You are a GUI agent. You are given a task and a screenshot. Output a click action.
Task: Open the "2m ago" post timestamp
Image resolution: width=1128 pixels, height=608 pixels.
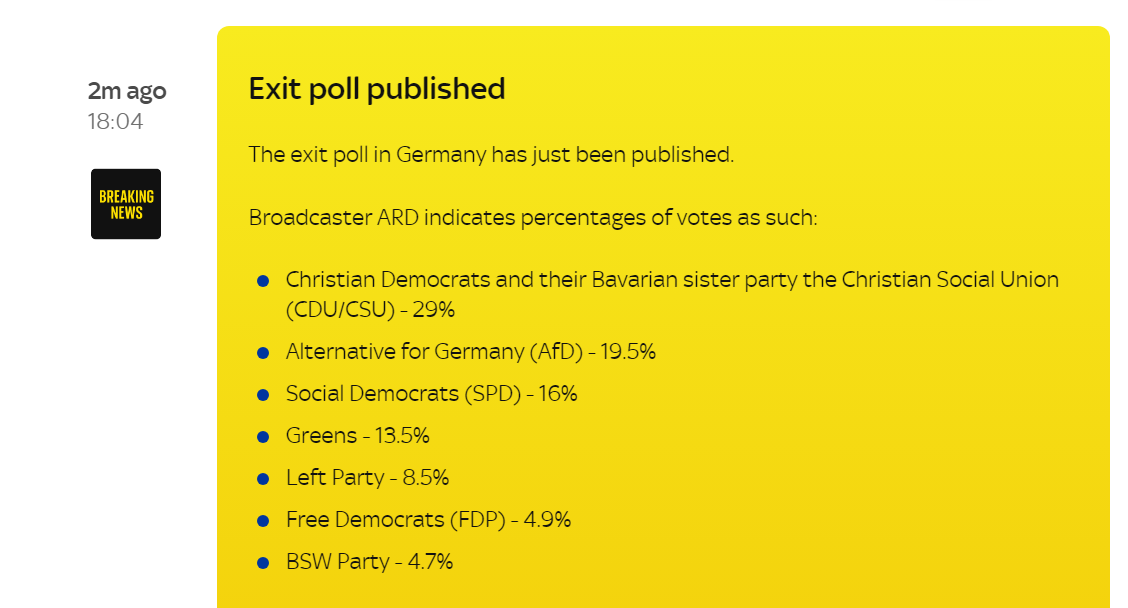[127, 91]
